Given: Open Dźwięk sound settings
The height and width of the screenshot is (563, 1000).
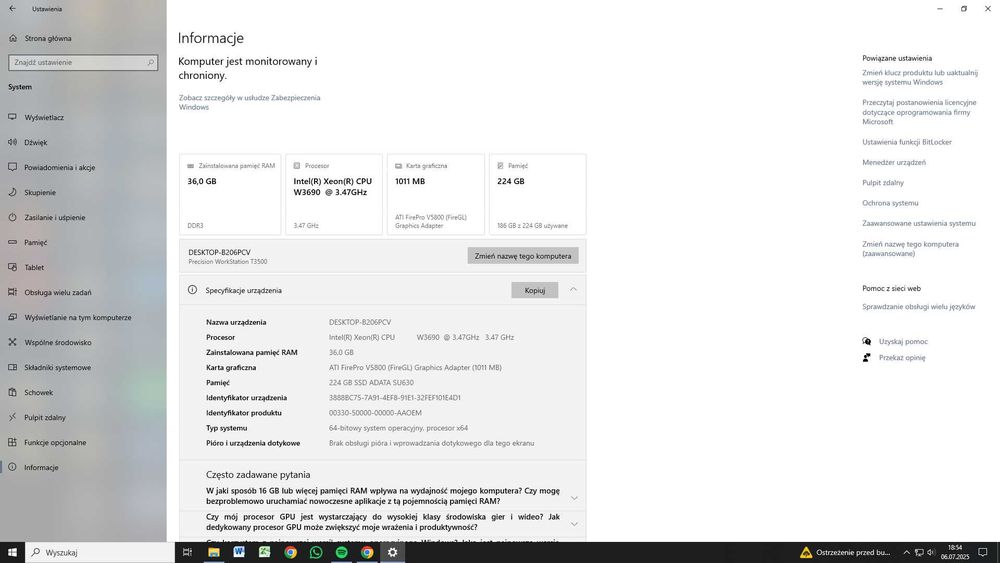Looking at the screenshot, I should (x=36, y=142).
